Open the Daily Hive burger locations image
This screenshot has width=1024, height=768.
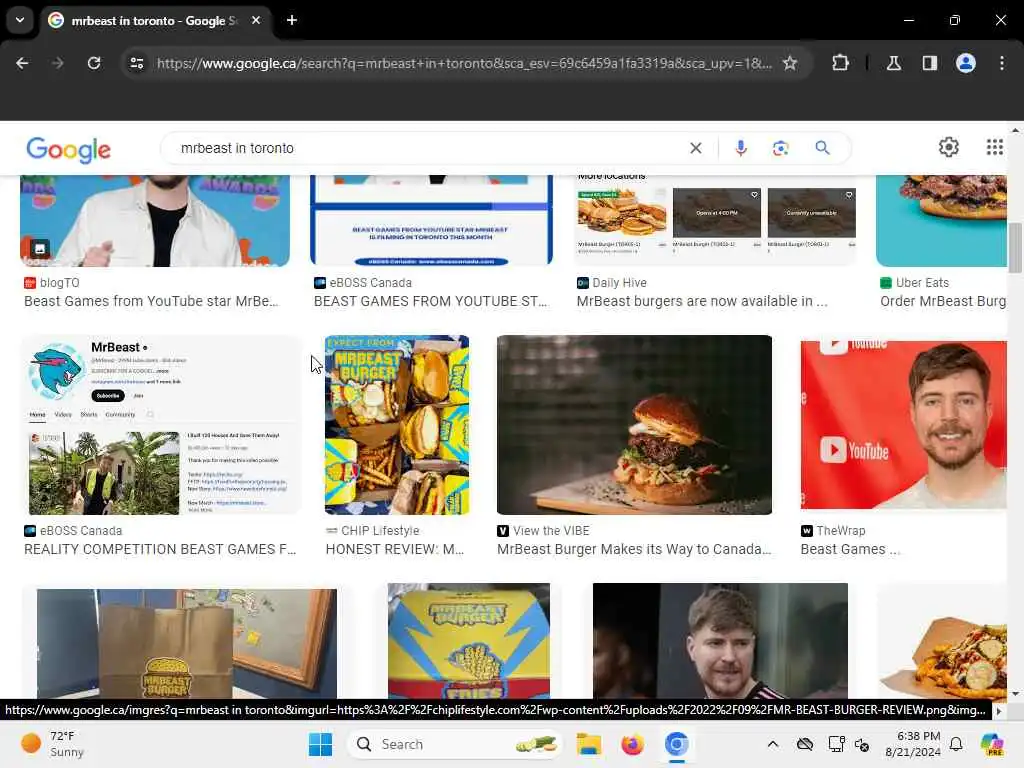[716, 221]
